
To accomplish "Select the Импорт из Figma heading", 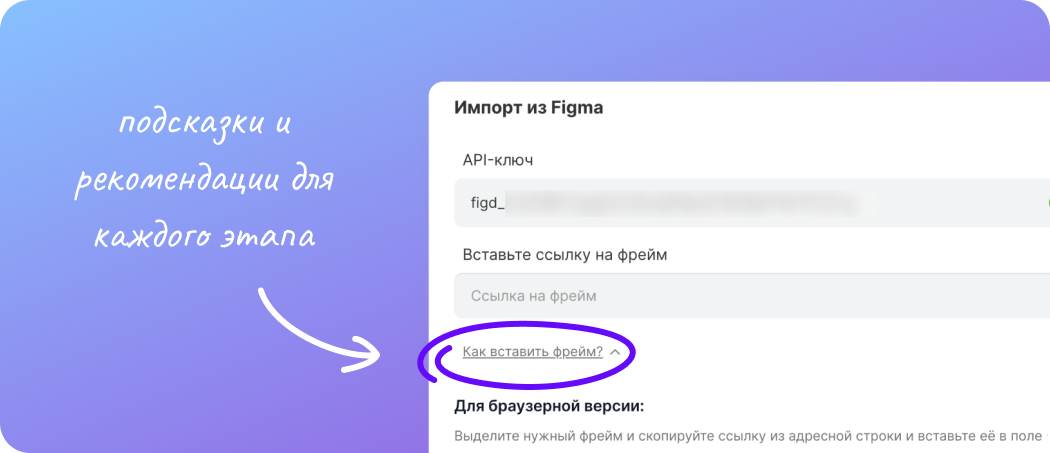I will click(x=528, y=108).
